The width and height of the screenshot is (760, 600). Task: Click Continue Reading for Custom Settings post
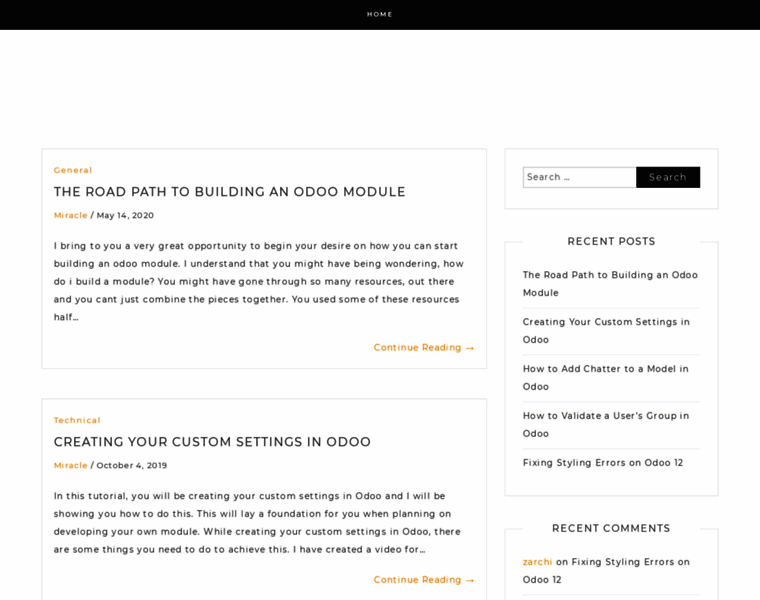(x=424, y=580)
